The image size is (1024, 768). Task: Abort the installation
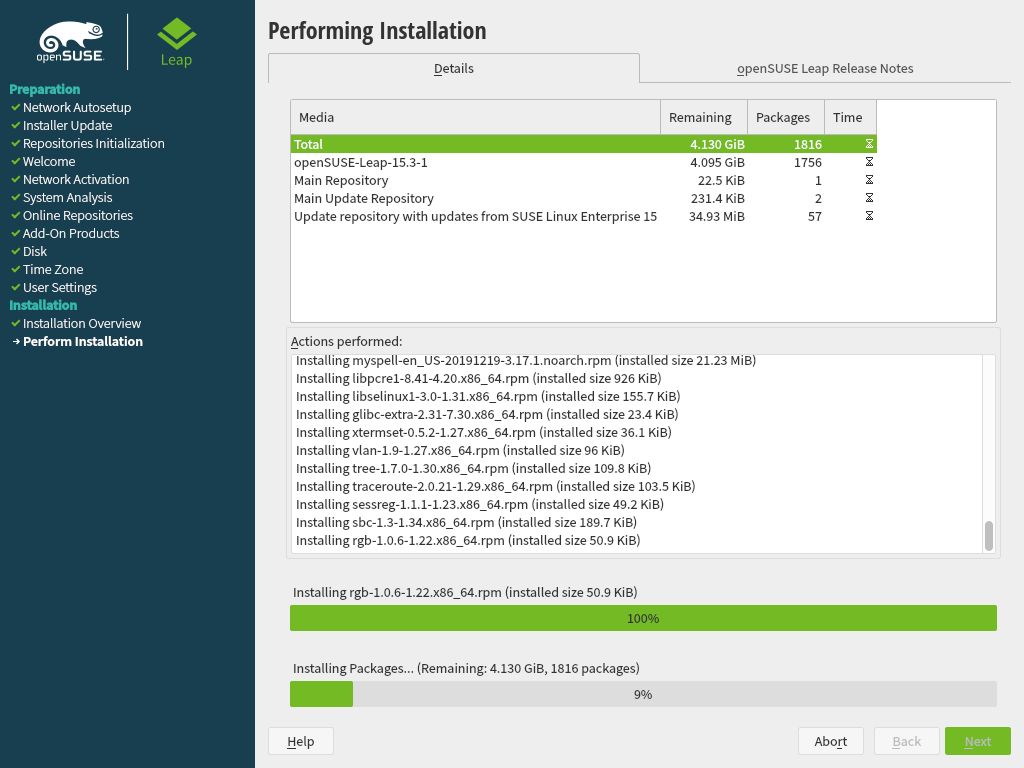(831, 741)
